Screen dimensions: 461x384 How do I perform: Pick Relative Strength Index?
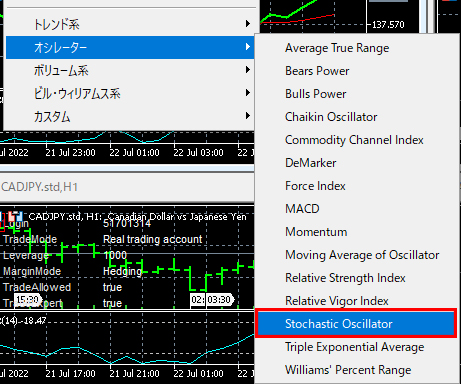click(x=357, y=278)
